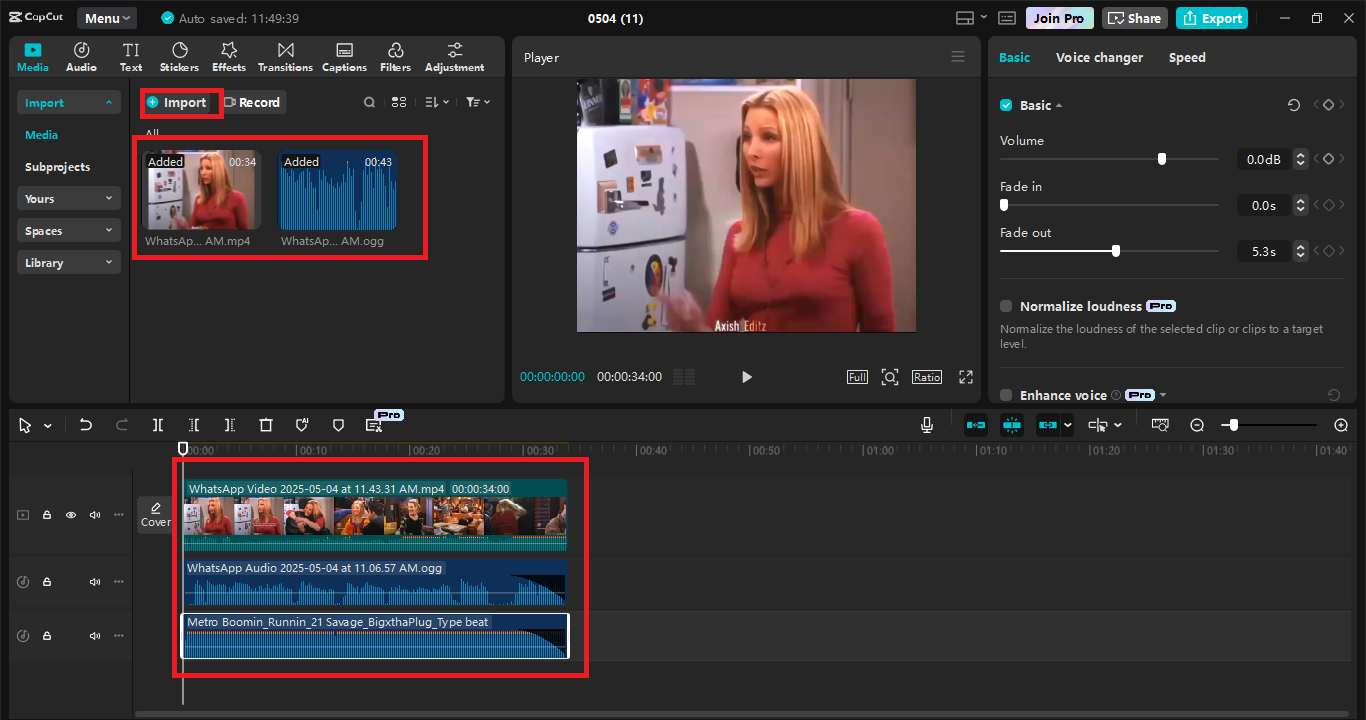
Task: Expand the Library sidebar section
Action: click(69, 262)
